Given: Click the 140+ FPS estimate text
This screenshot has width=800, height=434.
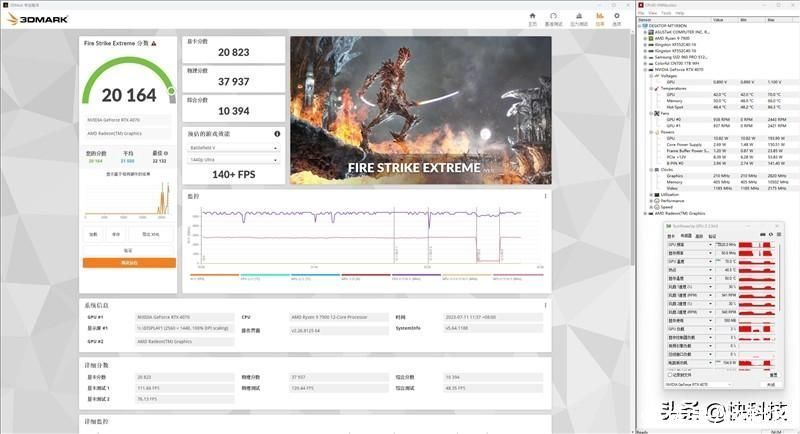Looking at the screenshot, I should (234, 174).
